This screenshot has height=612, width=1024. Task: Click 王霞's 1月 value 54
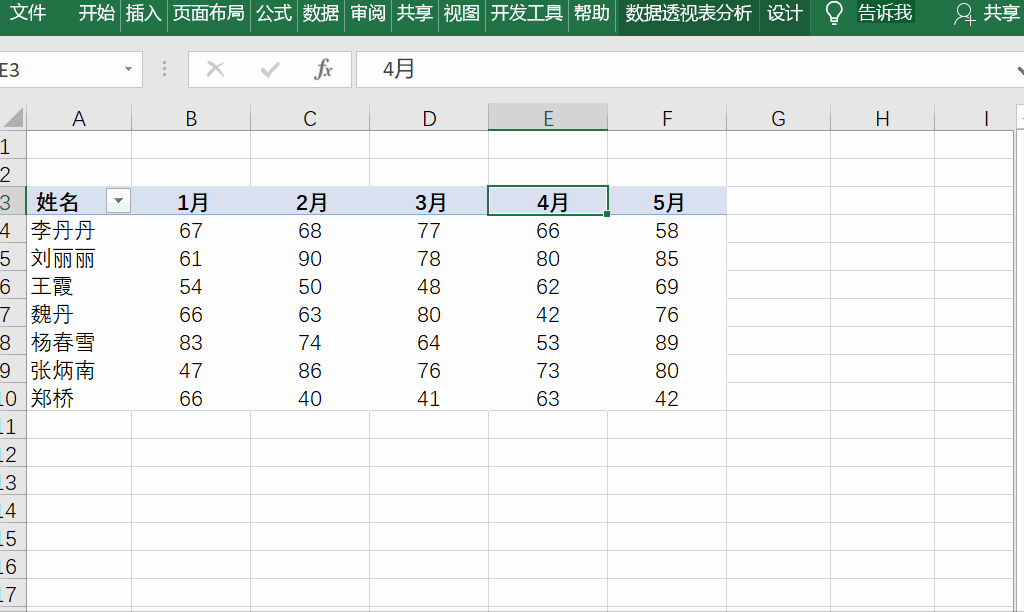click(191, 286)
